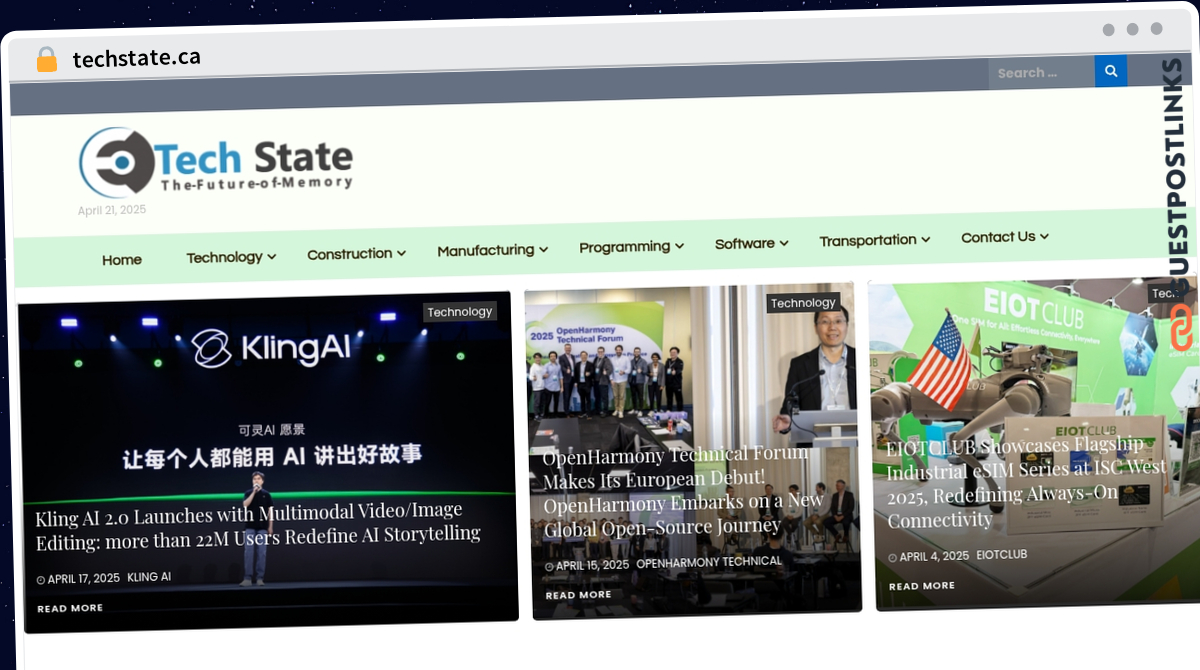Click the Technology tag on the Kling AI card
Screen dimensions: 1200x670
click(460, 312)
